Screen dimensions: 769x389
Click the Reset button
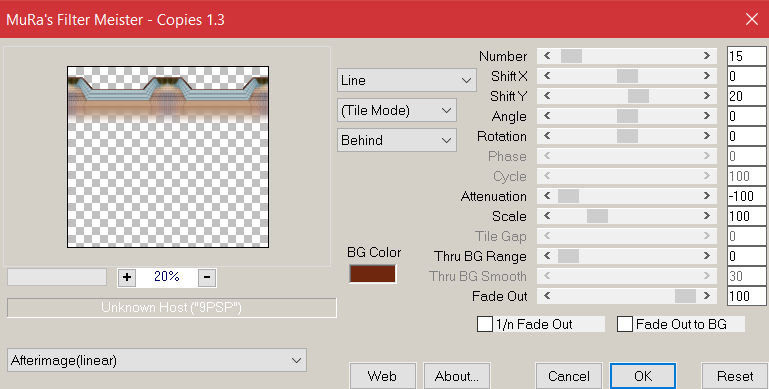coord(735,376)
